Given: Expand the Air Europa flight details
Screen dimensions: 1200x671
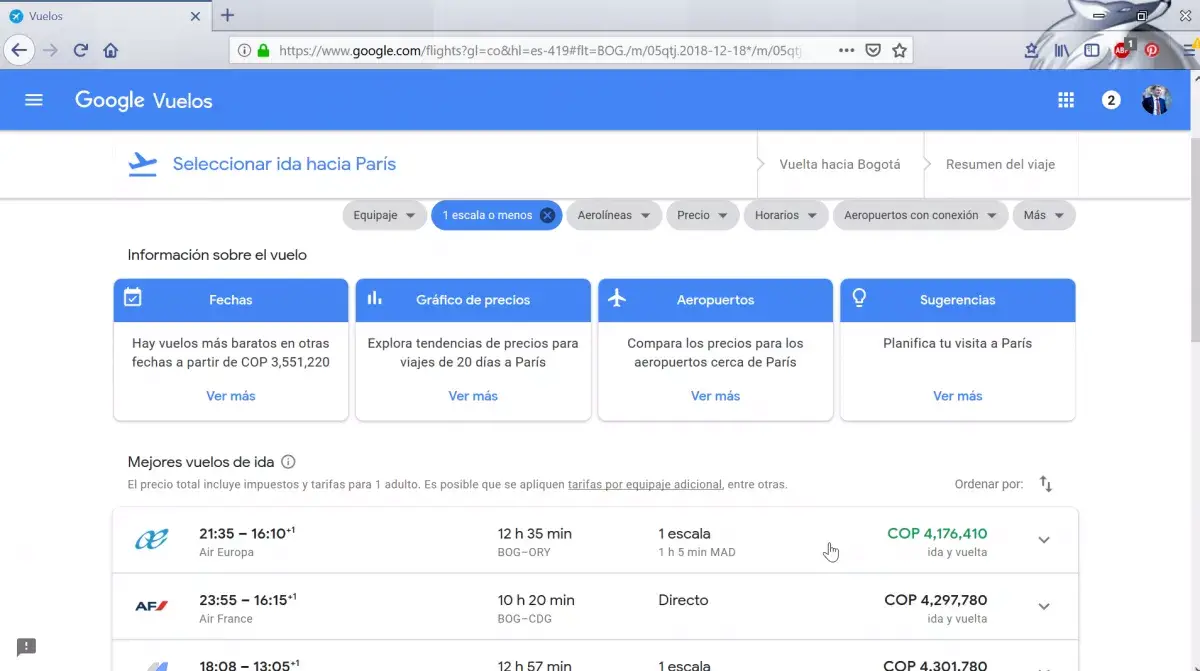Looking at the screenshot, I should pyautogui.click(x=1044, y=540).
